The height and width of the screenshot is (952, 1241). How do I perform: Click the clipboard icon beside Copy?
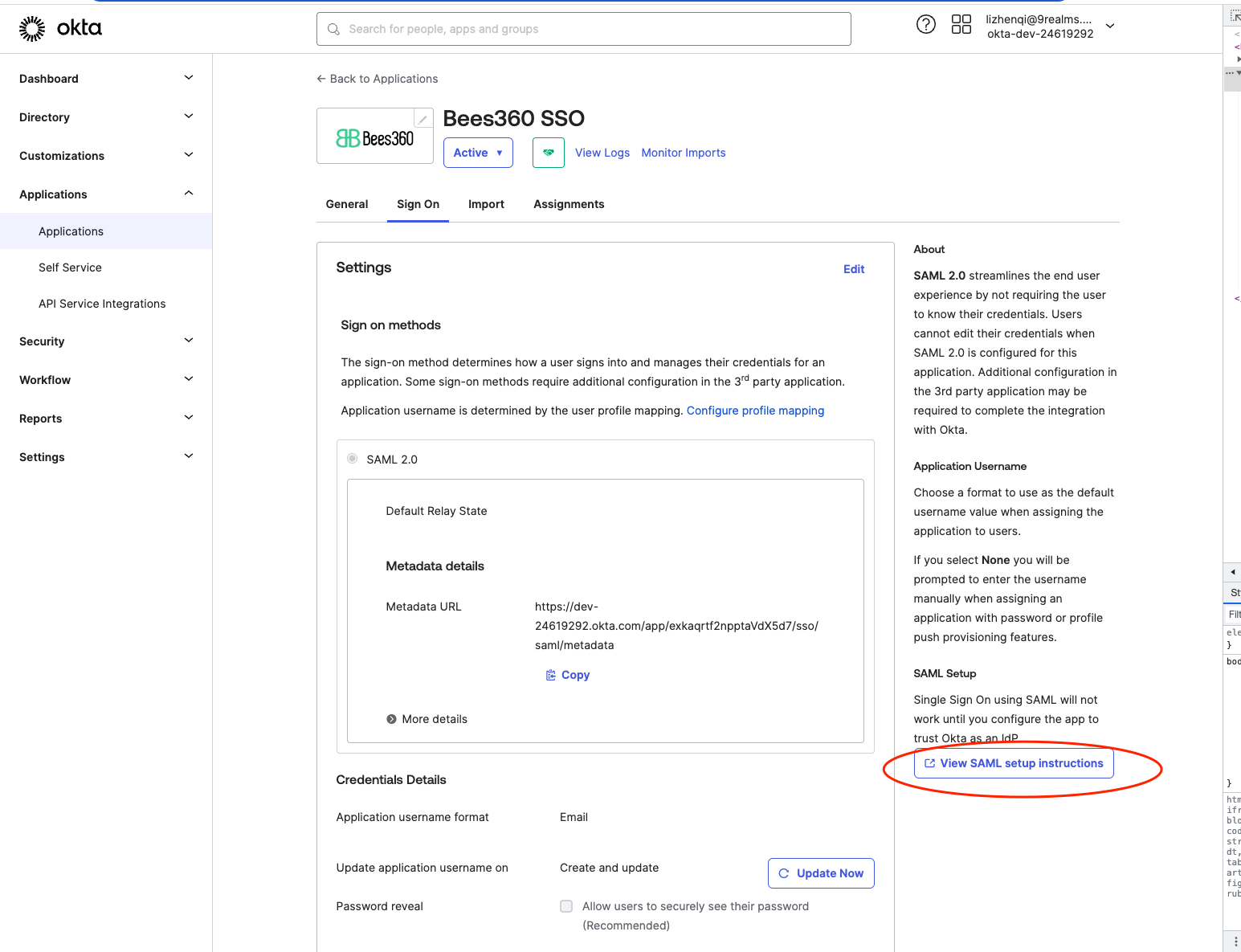click(551, 675)
